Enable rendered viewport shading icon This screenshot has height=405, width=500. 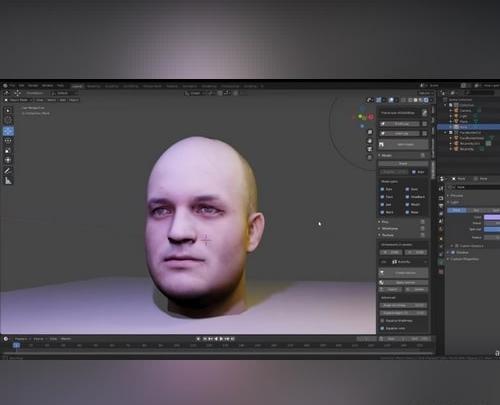(x=426, y=100)
